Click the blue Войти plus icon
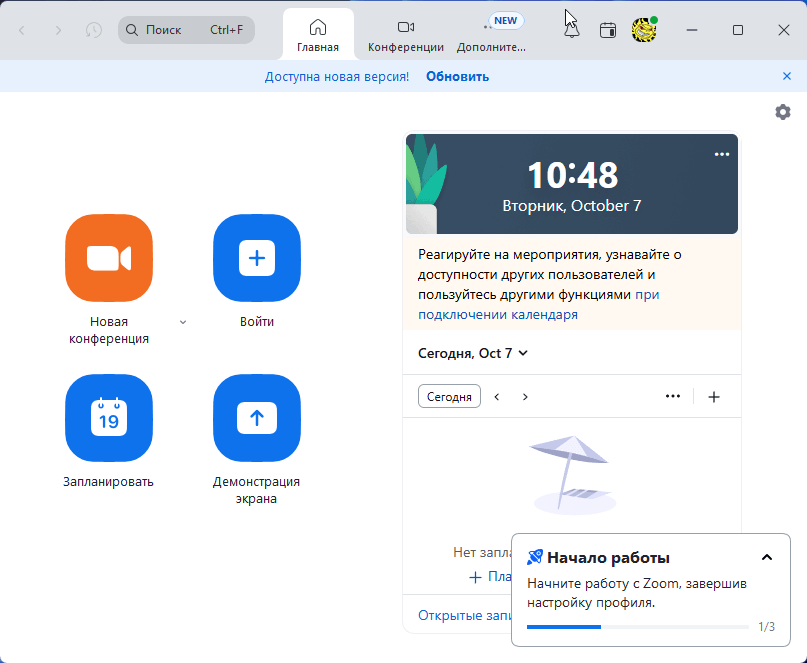 [257, 258]
